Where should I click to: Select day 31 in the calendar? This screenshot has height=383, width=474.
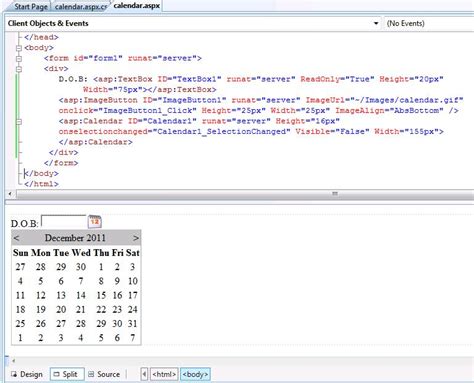(x=132, y=324)
